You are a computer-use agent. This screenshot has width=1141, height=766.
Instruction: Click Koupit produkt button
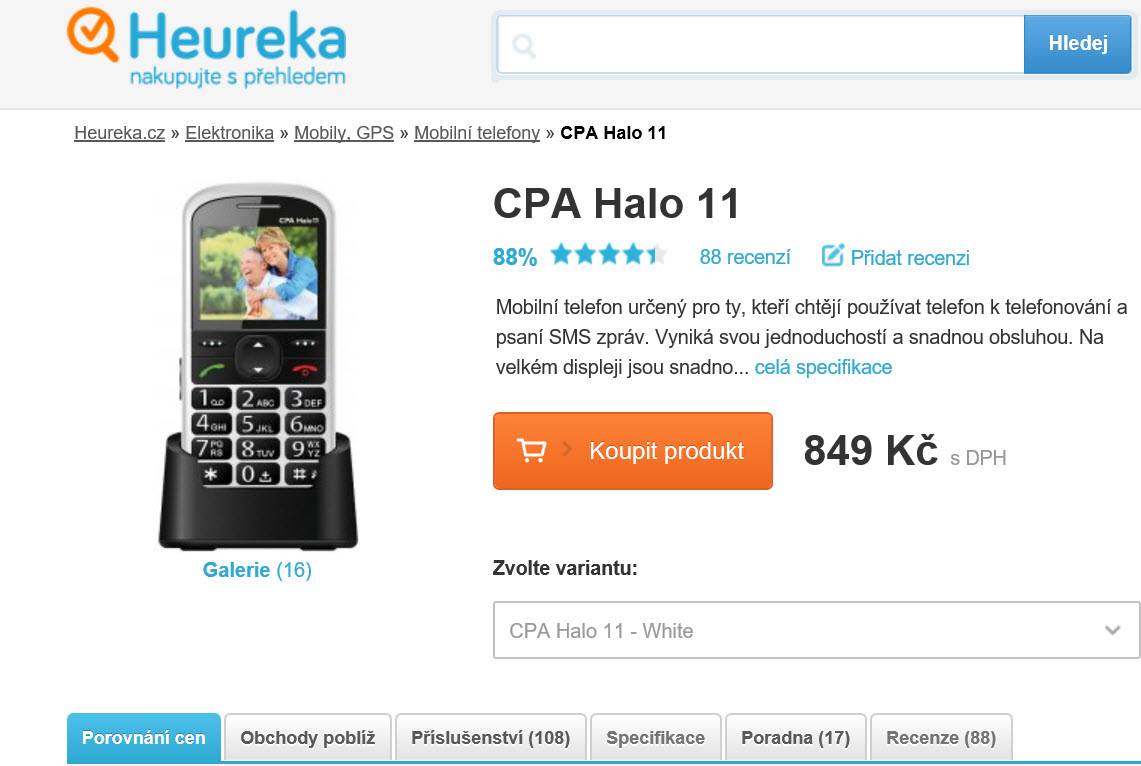pyautogui.click(x=632, y=451)
